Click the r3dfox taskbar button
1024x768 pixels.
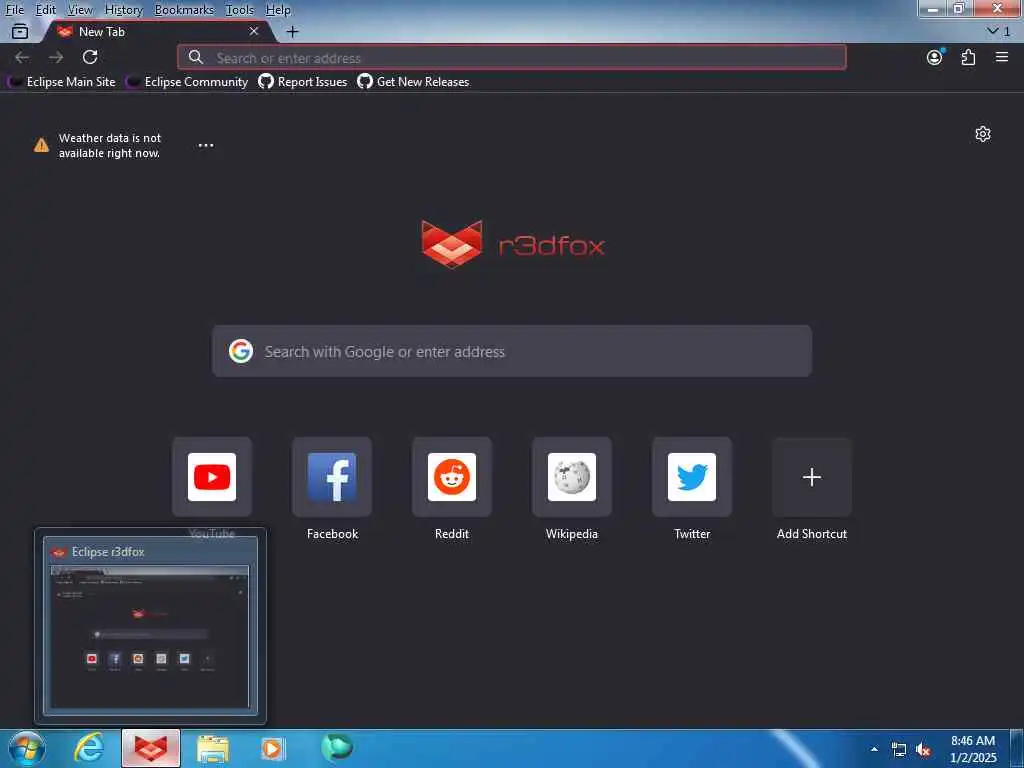[151, 748]
